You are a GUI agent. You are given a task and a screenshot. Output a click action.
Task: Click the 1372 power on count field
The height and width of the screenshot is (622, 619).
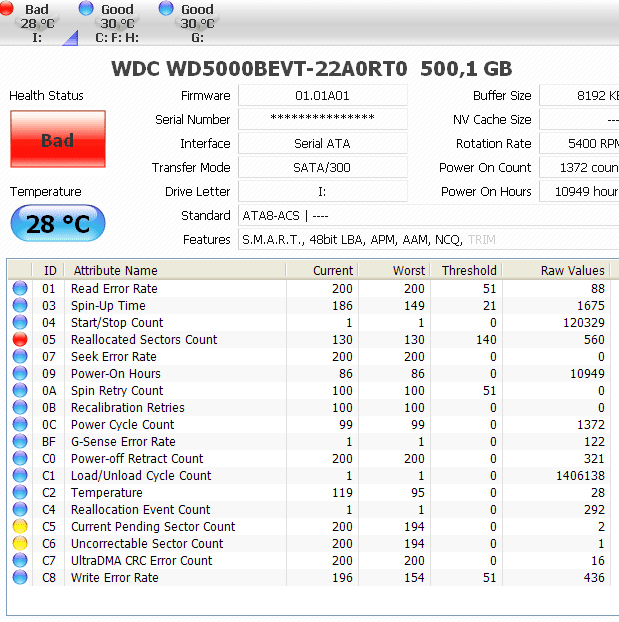579,167
